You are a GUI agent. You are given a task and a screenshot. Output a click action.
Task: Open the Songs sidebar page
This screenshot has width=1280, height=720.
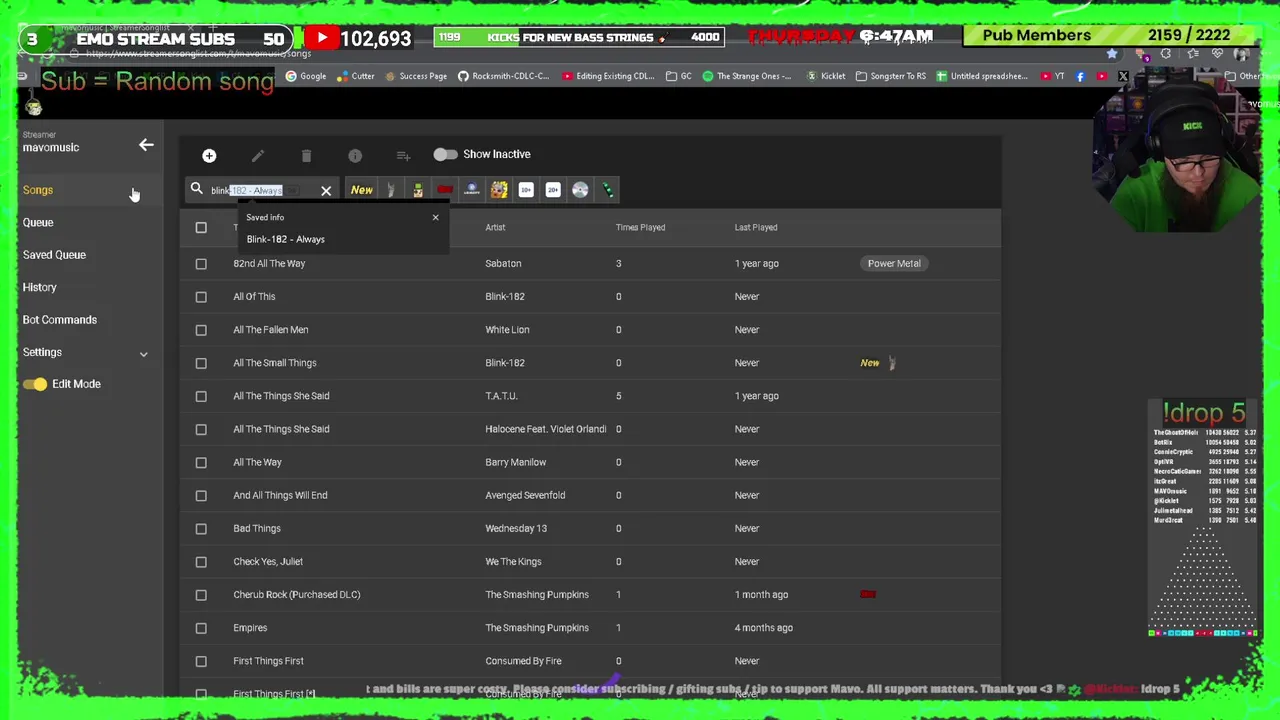click(38, 190)
